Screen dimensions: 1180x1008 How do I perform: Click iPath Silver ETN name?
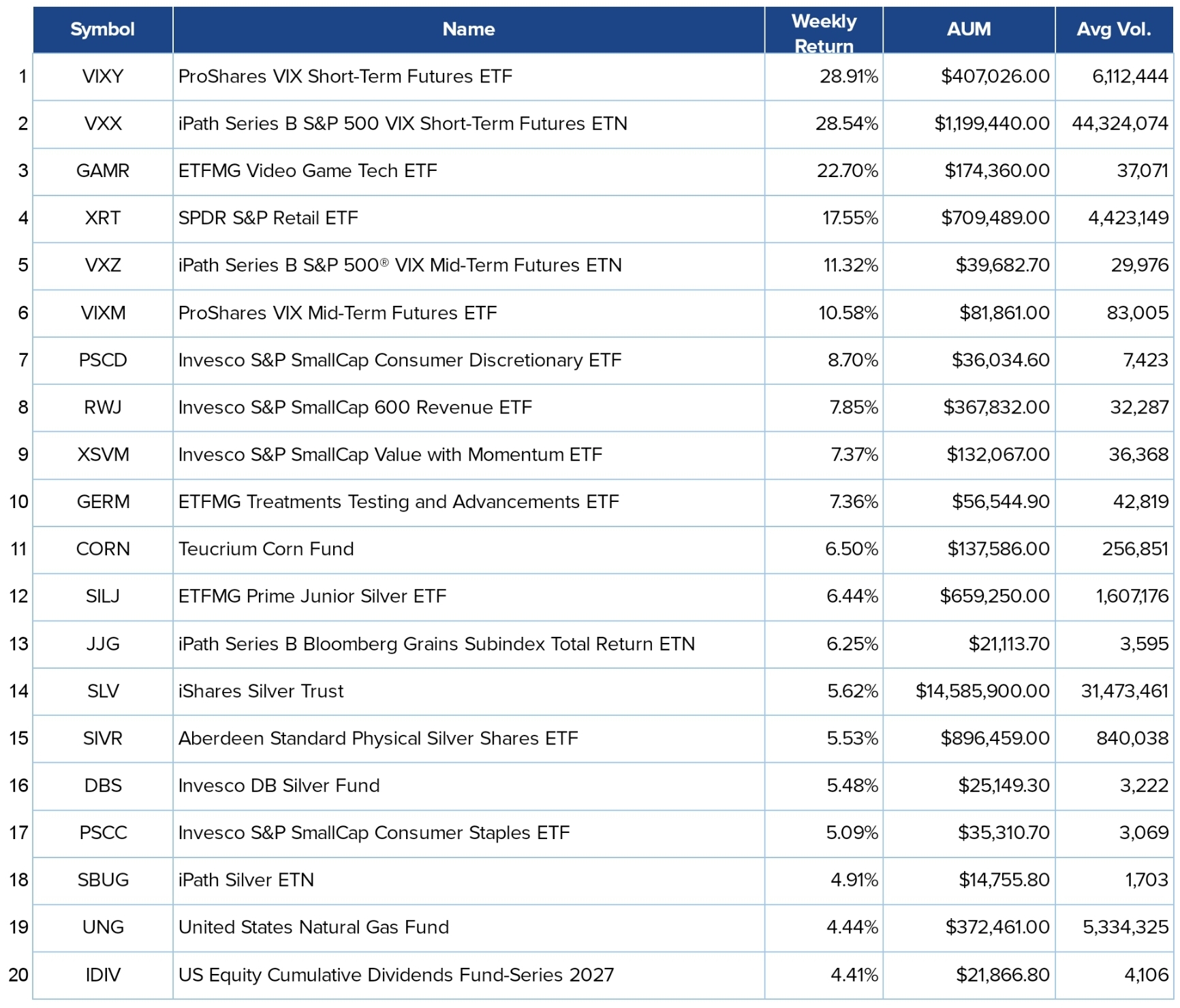[x=246, y=880]
